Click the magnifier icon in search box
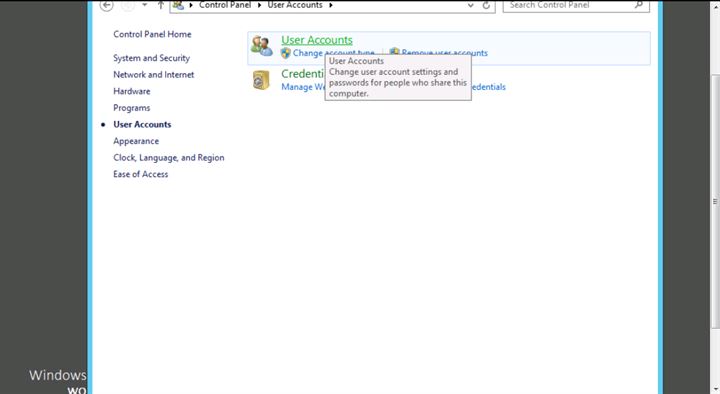This screenshot has height=394, width=720. pyautogui.click(x=639, y=5)
